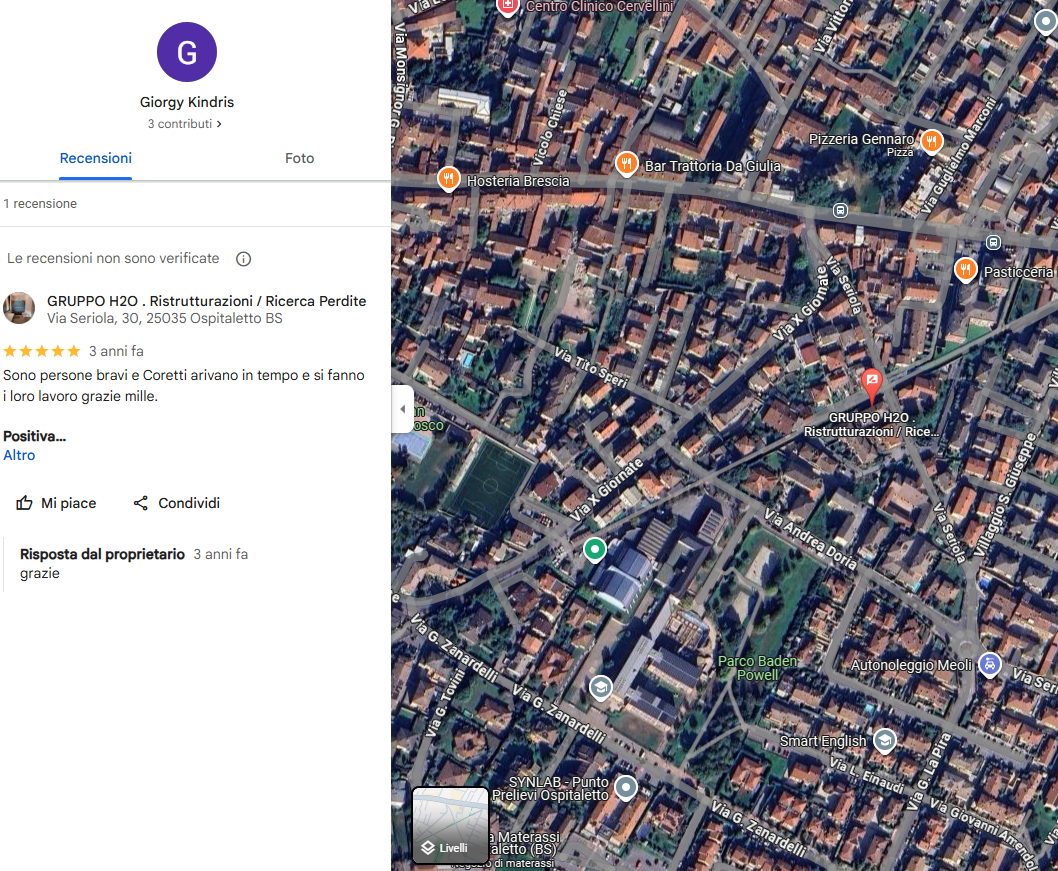Select the Pasticceria food pin
The image size is (1058, 871).
pyautogui.click(x=966, y=271)
